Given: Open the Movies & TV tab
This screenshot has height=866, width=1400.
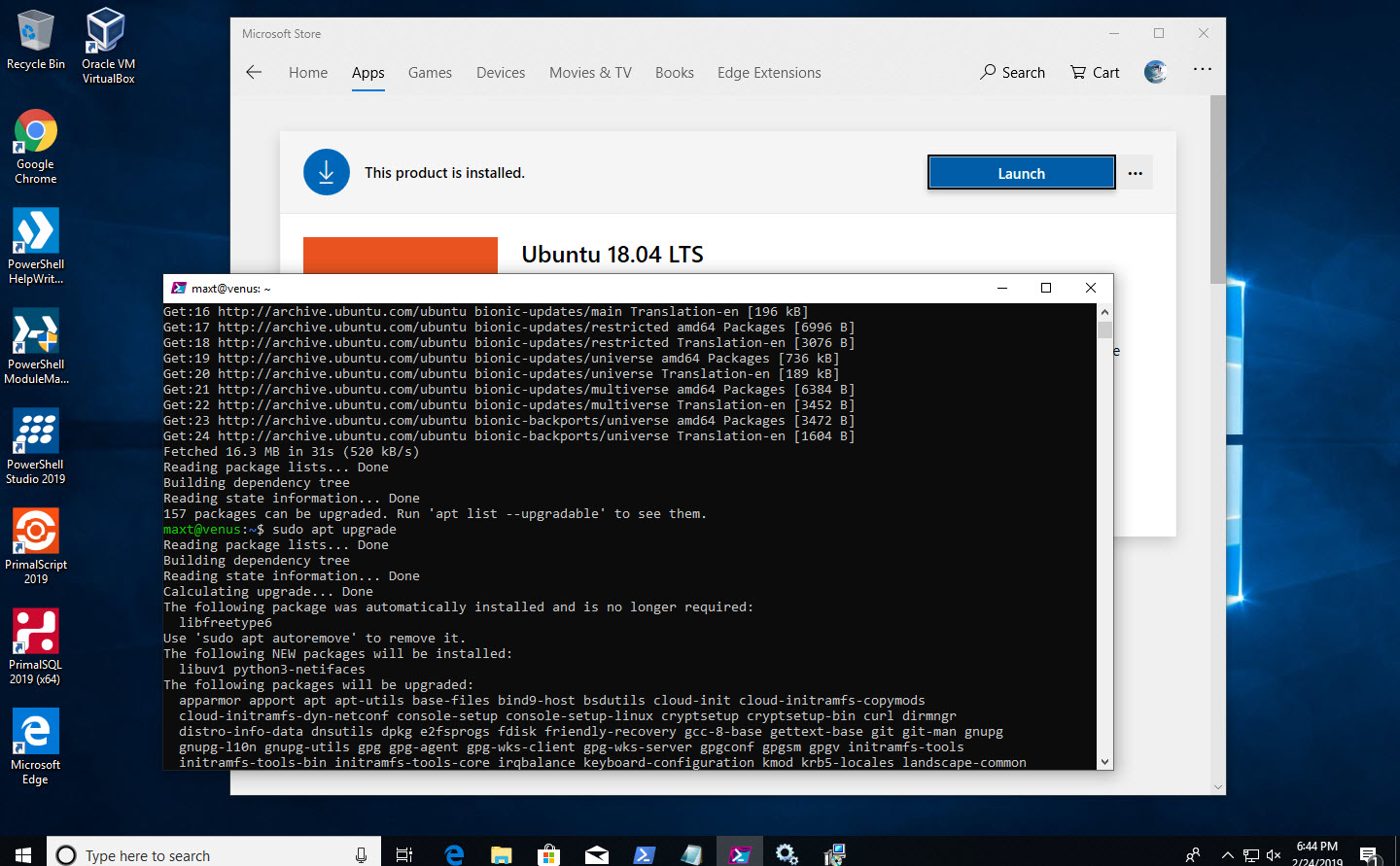Looking at the screenshot, I should (x=590, y=73).
